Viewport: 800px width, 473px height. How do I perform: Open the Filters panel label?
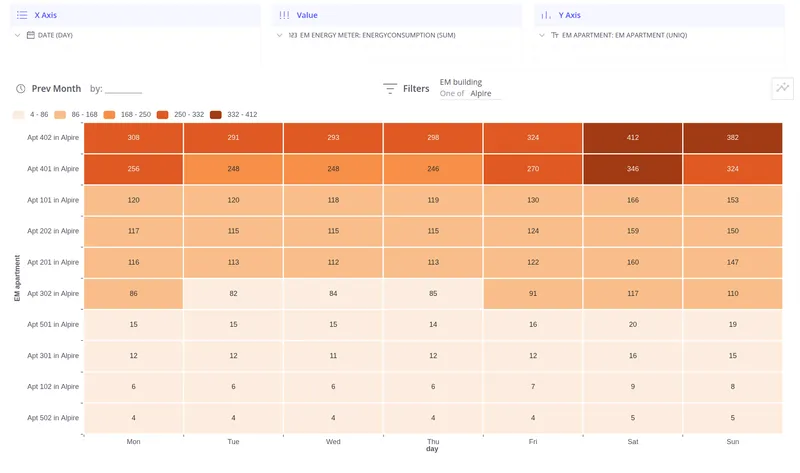(x=416, y=89)
